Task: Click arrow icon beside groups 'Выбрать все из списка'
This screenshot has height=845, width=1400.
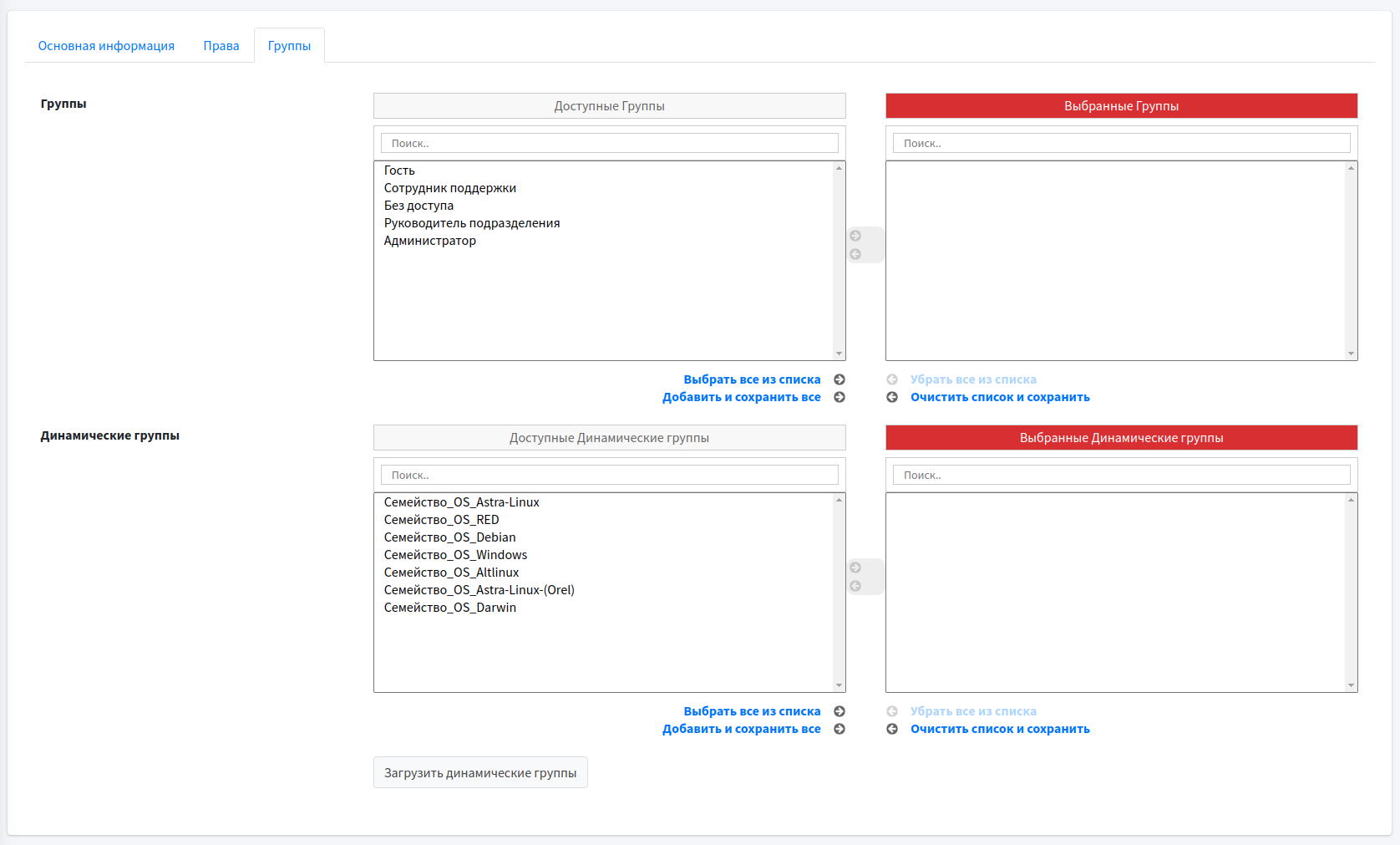Action: pyautogui.click(x=839, y=379)
